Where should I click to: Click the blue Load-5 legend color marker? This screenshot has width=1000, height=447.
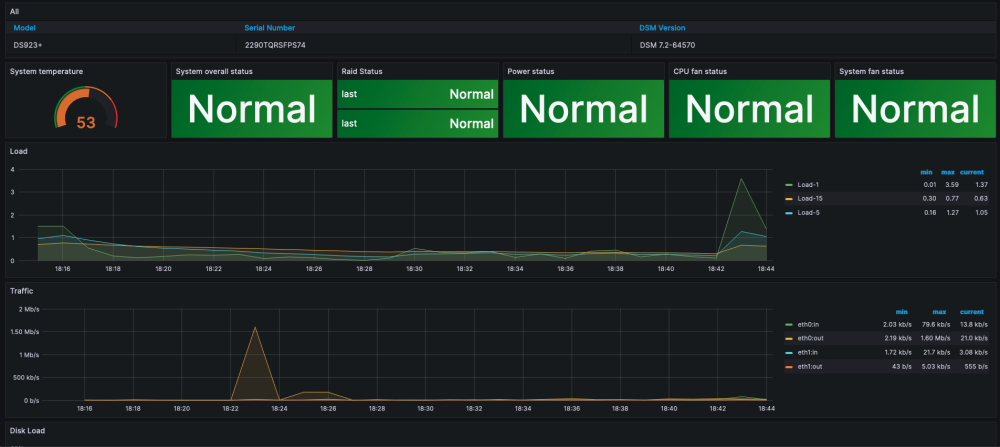[x=790, y=212]
